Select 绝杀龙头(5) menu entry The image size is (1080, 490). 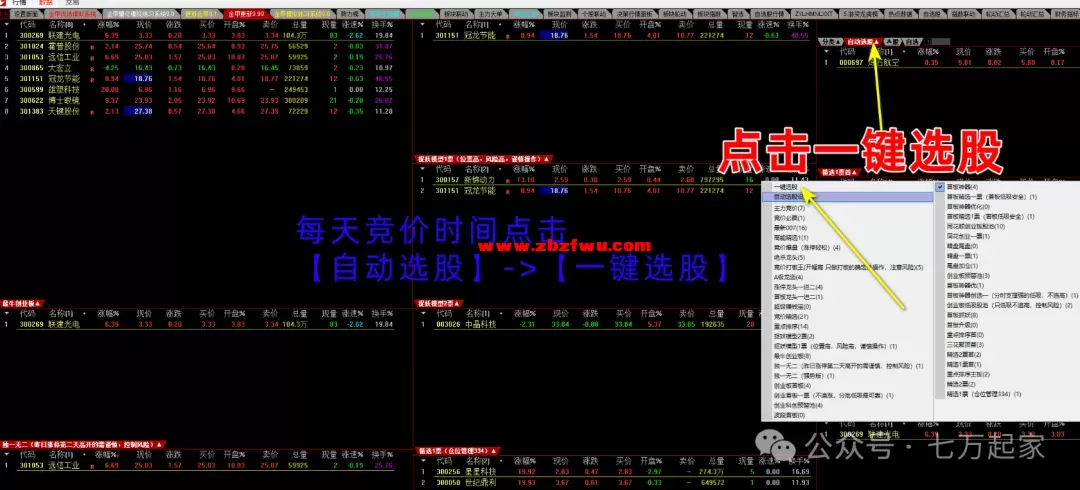787,257
